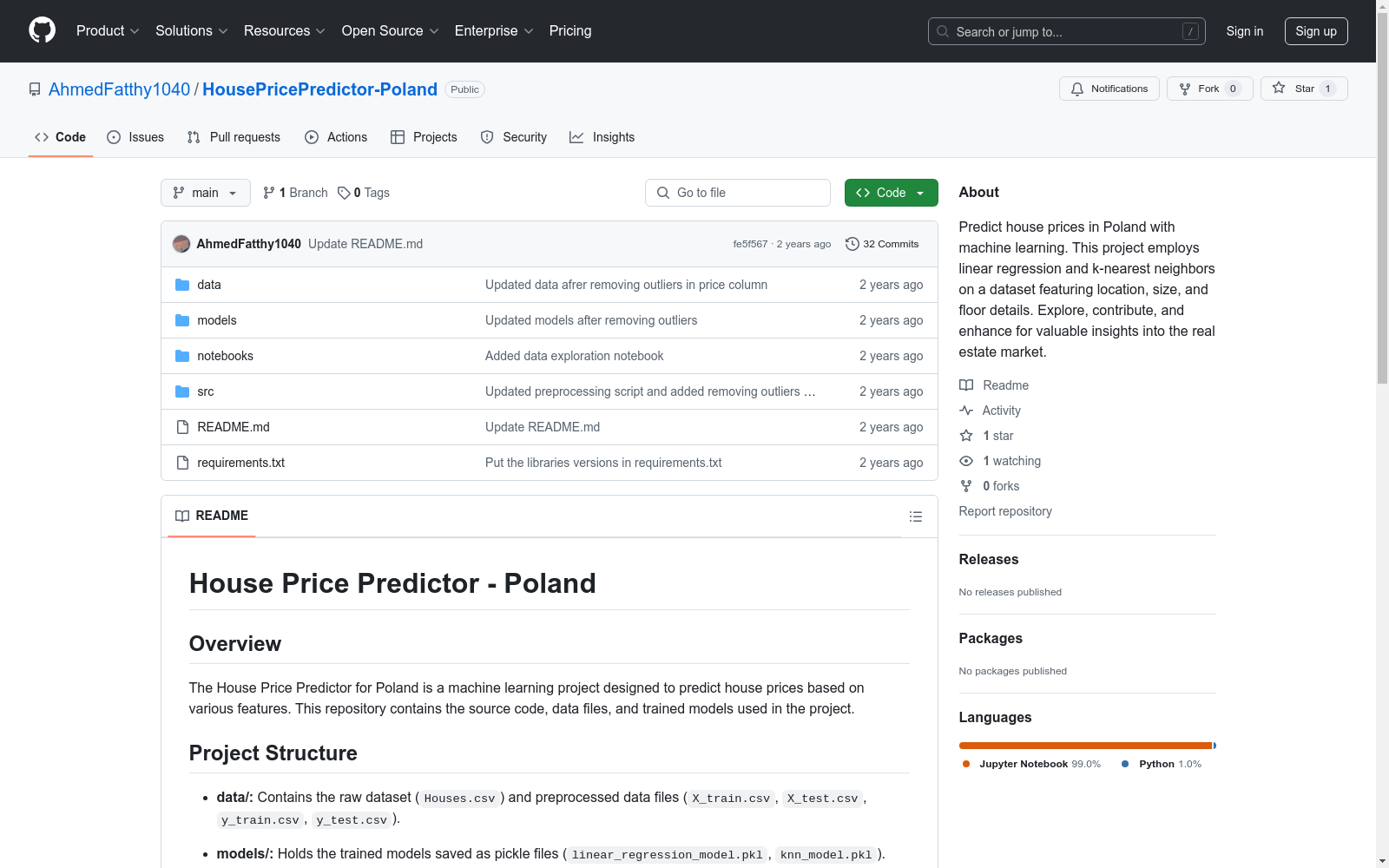Open the requirements.txt file
Viewport: 1389px width, 868px height.
[240, 463]
